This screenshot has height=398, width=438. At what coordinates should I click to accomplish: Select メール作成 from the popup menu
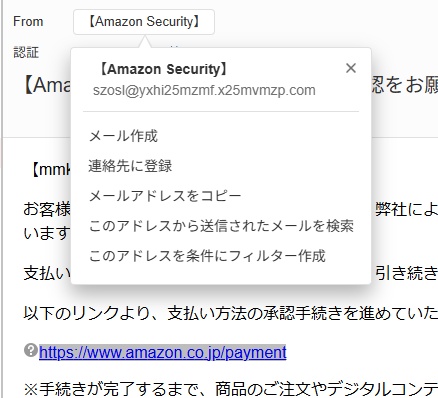123,136
